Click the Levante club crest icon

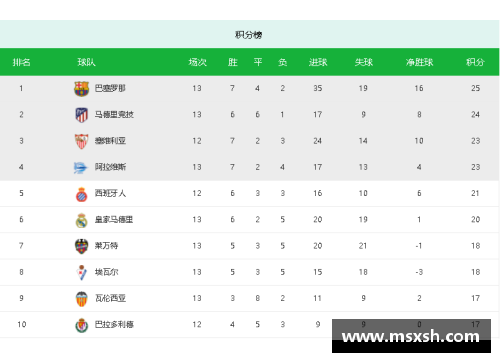tap(81, 246)
